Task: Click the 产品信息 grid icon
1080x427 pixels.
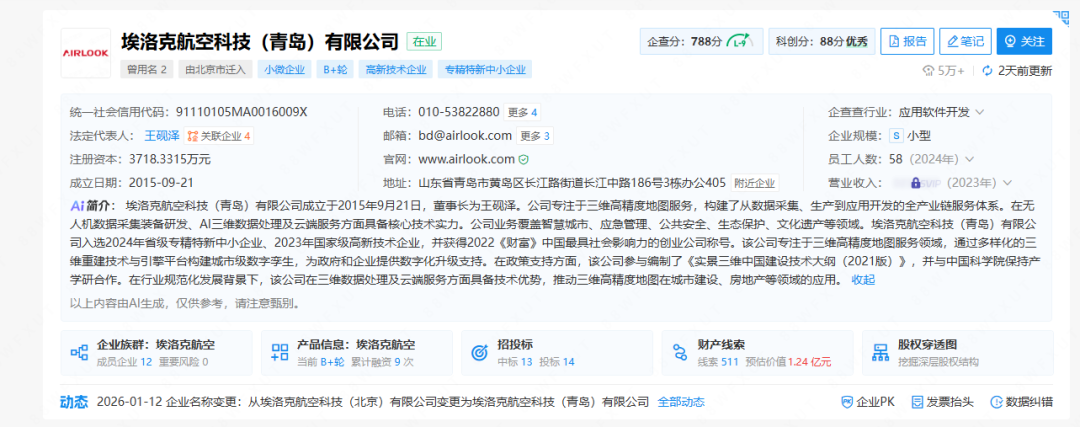Action: 280,353
